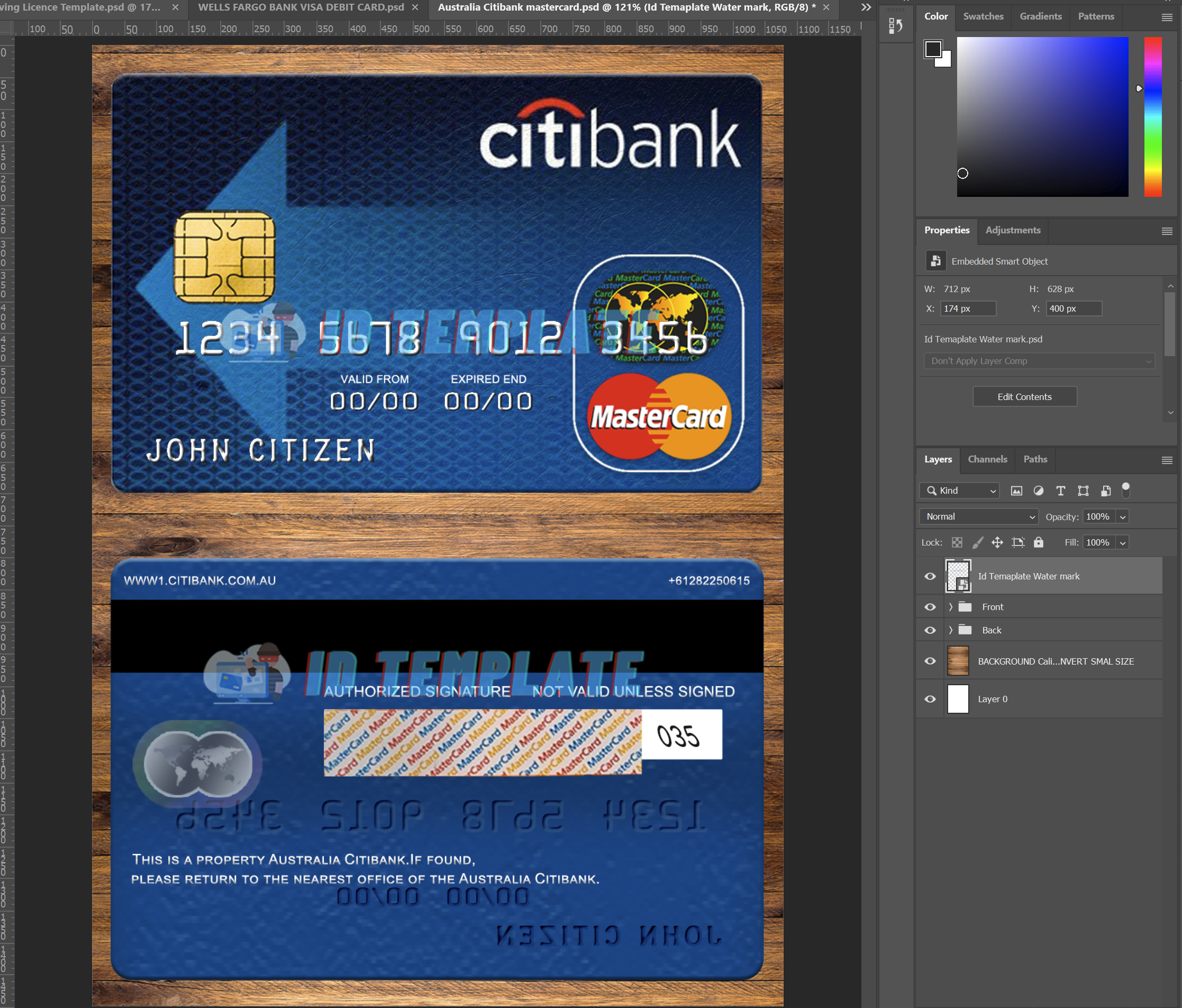Viewport: 1182px width, 1008px height.
Task: Switch to Driving Licence Template.psd tab
Action: (x=80, y=7)
